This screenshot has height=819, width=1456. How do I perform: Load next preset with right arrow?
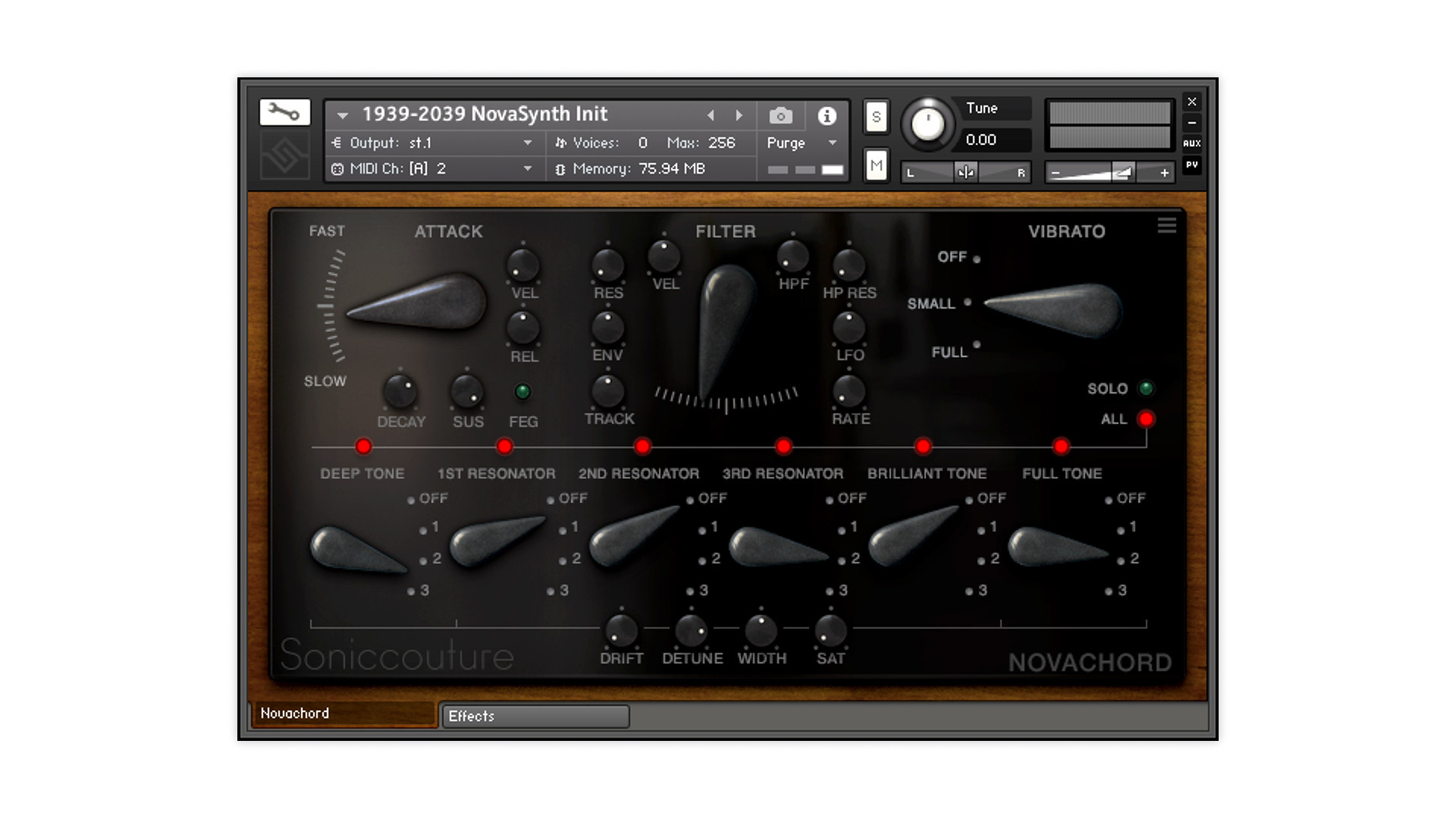point(739,115)
